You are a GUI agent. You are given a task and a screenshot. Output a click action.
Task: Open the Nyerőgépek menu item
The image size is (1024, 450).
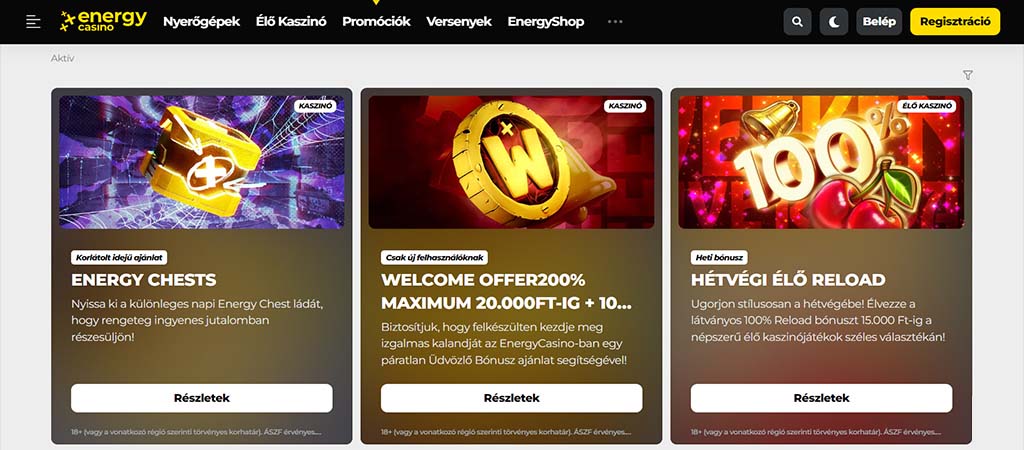click(x=202, y=22)
